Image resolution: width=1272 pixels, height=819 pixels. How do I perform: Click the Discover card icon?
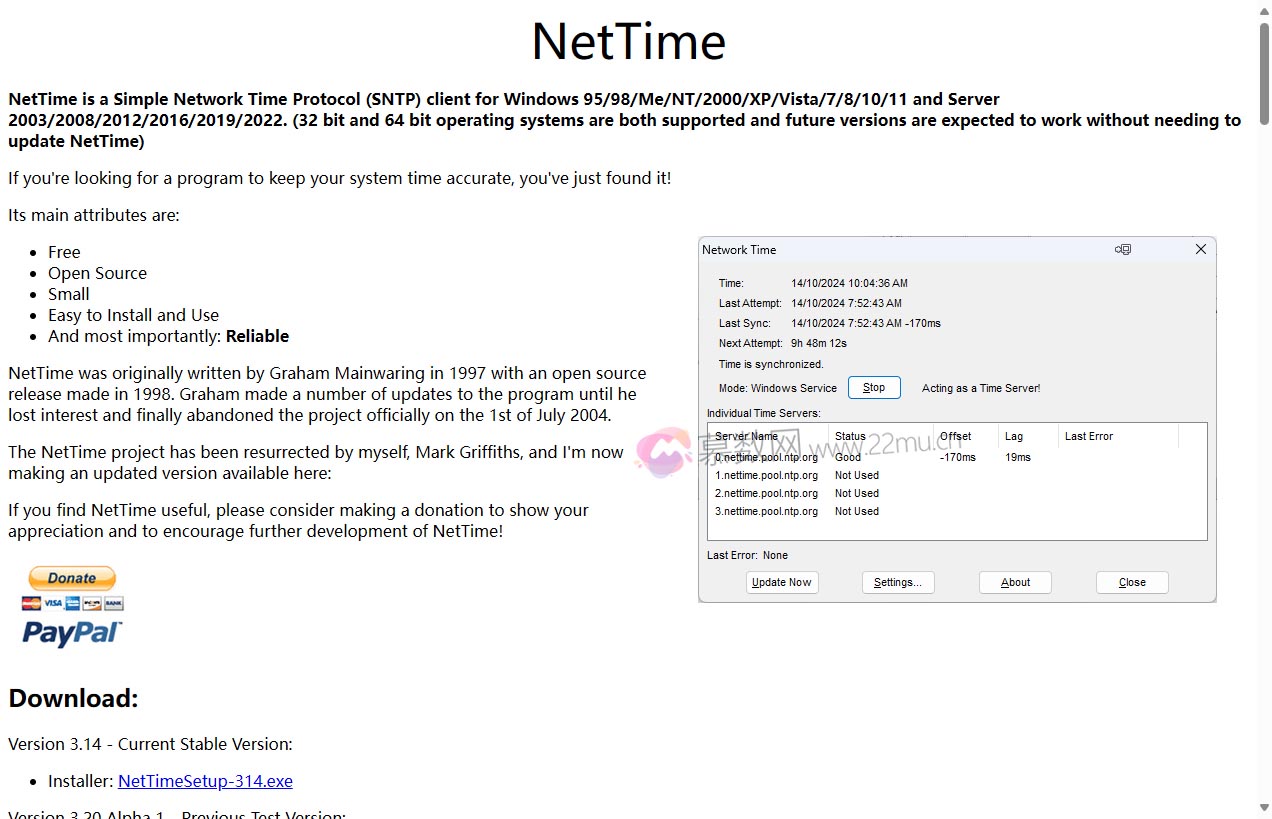click(92, 603)
